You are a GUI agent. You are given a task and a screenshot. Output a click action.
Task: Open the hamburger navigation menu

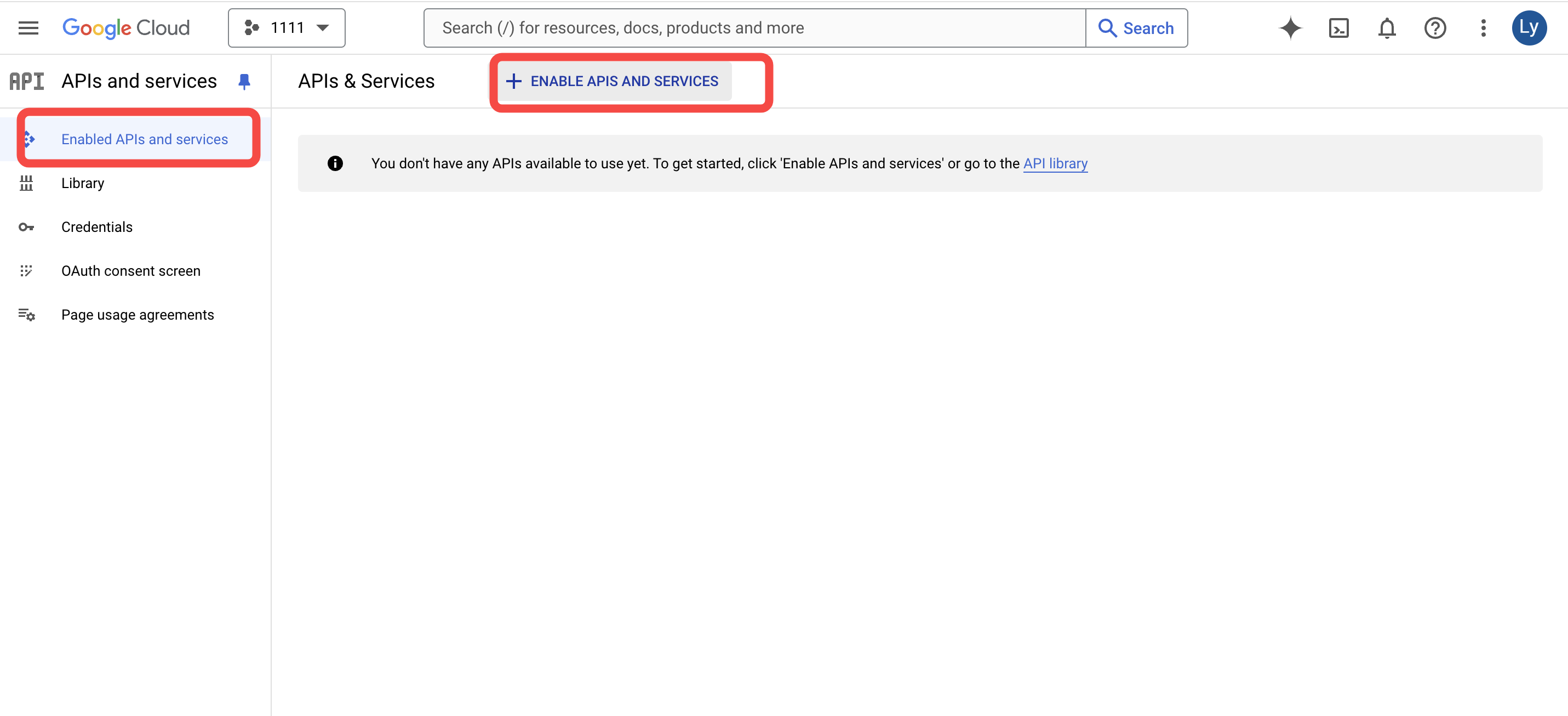point(28,28)
